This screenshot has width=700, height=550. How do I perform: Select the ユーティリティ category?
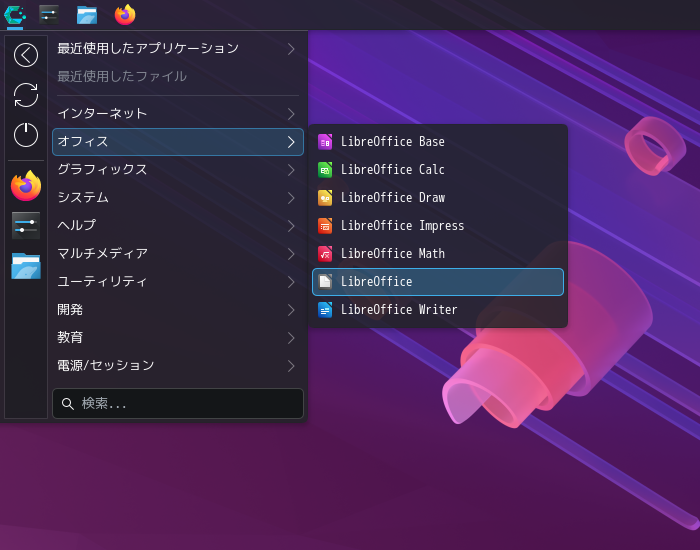click(x=178, y=282)
